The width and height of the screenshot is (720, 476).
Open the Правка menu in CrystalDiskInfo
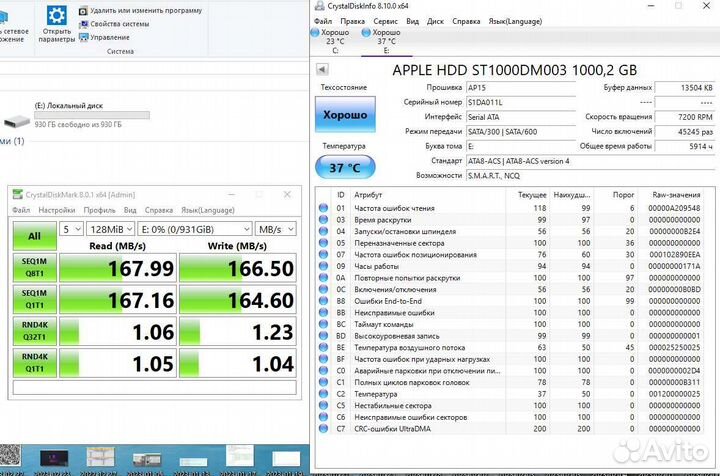(352, 21)
